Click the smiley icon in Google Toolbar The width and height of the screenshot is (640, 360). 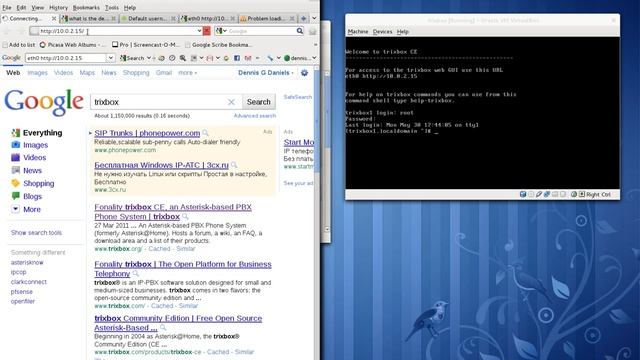tap(226, 58)
